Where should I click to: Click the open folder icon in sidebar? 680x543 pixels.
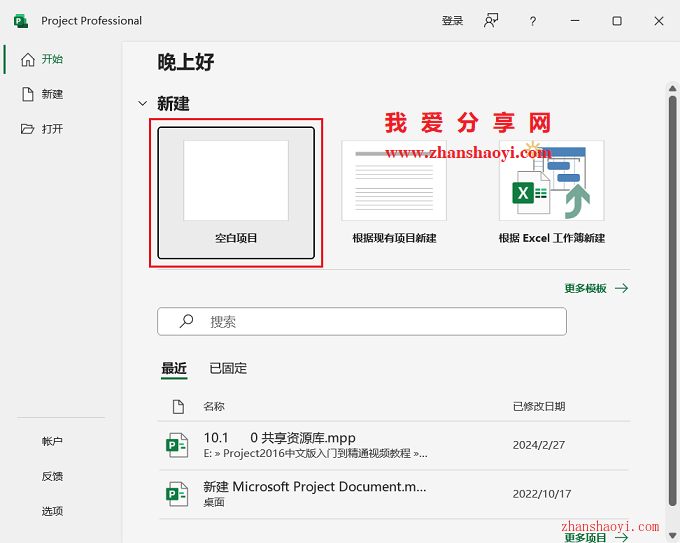[x=27, y=129]
